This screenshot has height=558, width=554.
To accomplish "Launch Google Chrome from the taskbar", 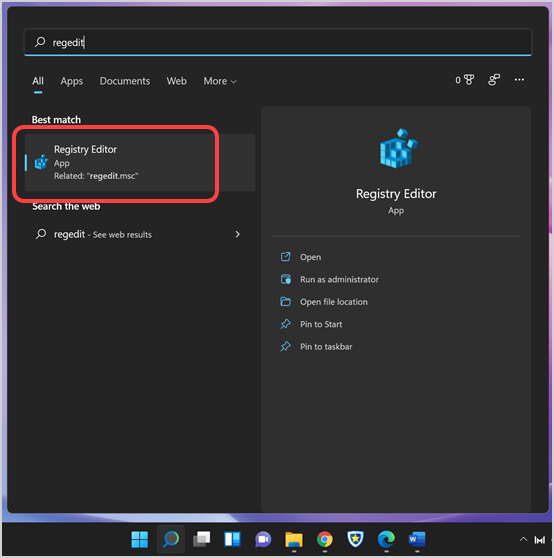I will 325,539.
